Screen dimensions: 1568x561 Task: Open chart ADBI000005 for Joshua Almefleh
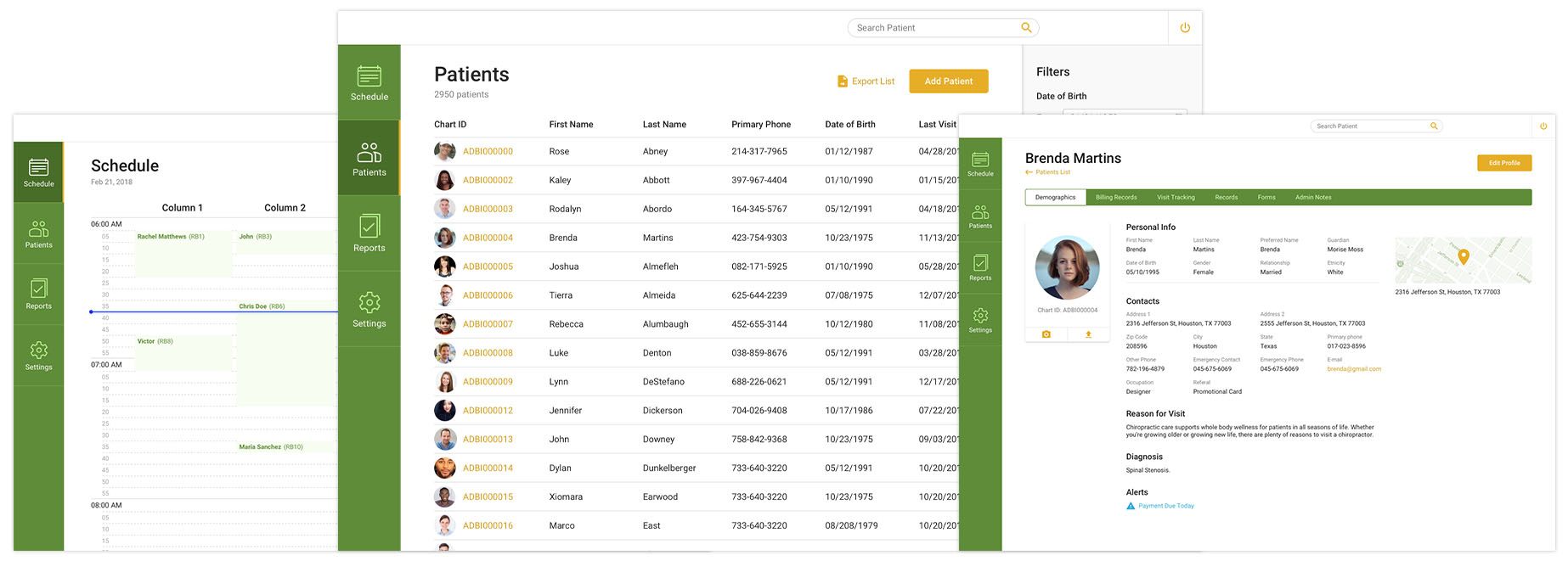pyautogui.click(x=488, y=266)
